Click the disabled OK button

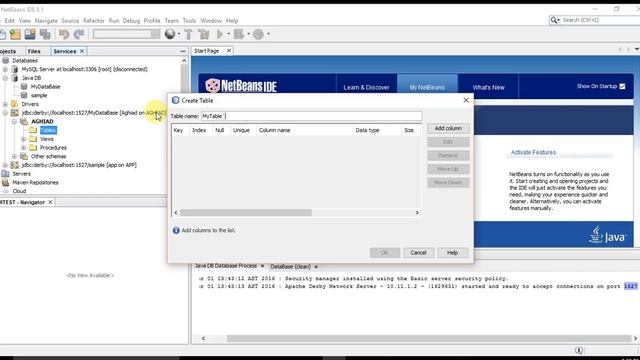(384, 253)
